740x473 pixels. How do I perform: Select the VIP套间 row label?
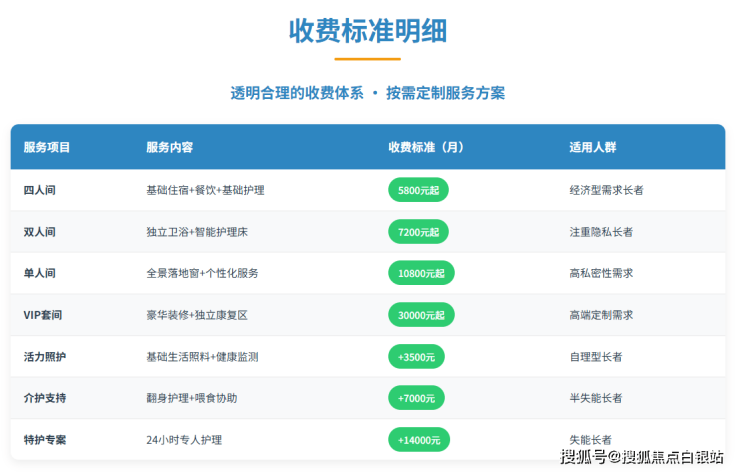pos(43,314)
